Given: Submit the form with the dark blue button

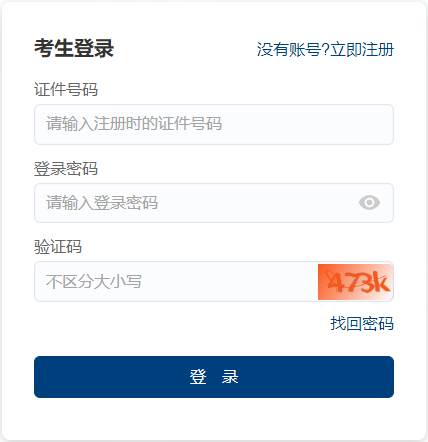Looking at the screenshot, I should (214, 377).
